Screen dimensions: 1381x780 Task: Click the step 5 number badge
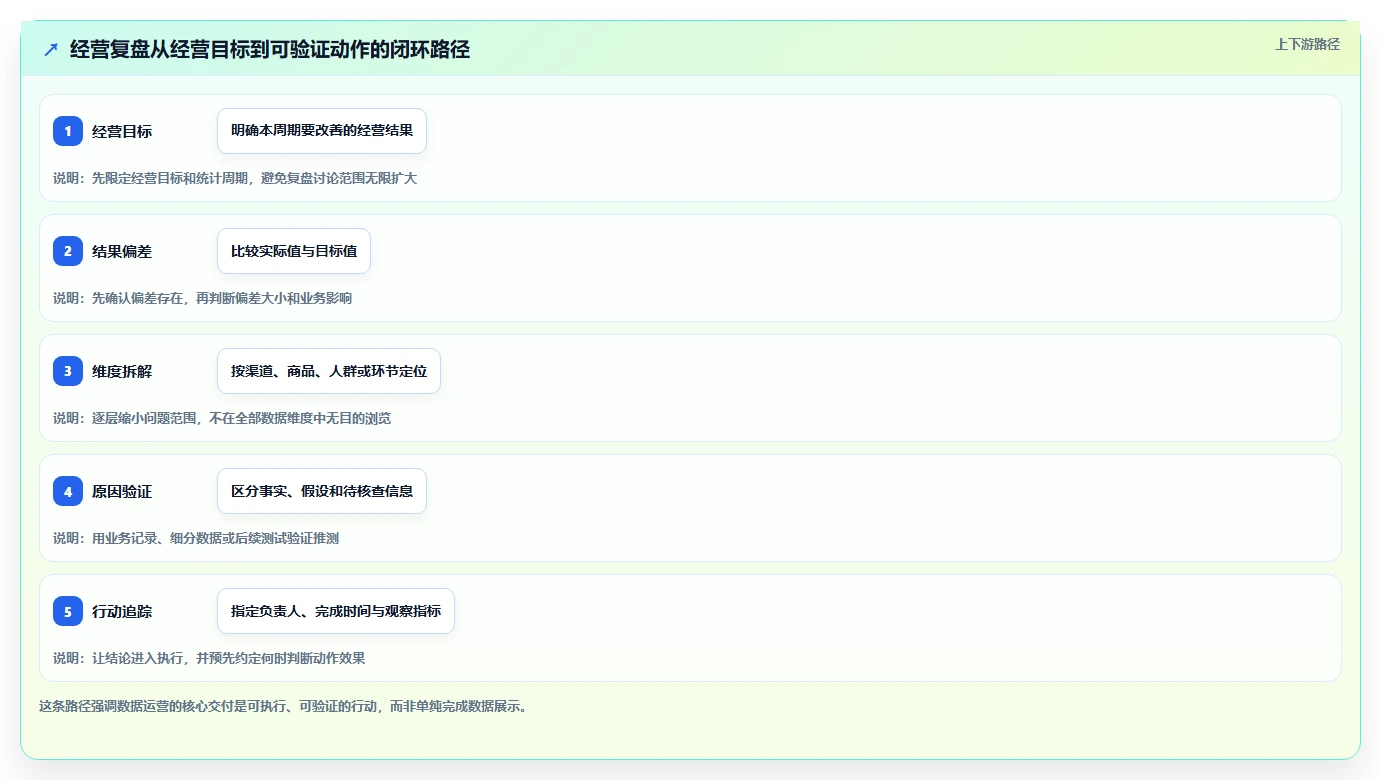[68, 611]
